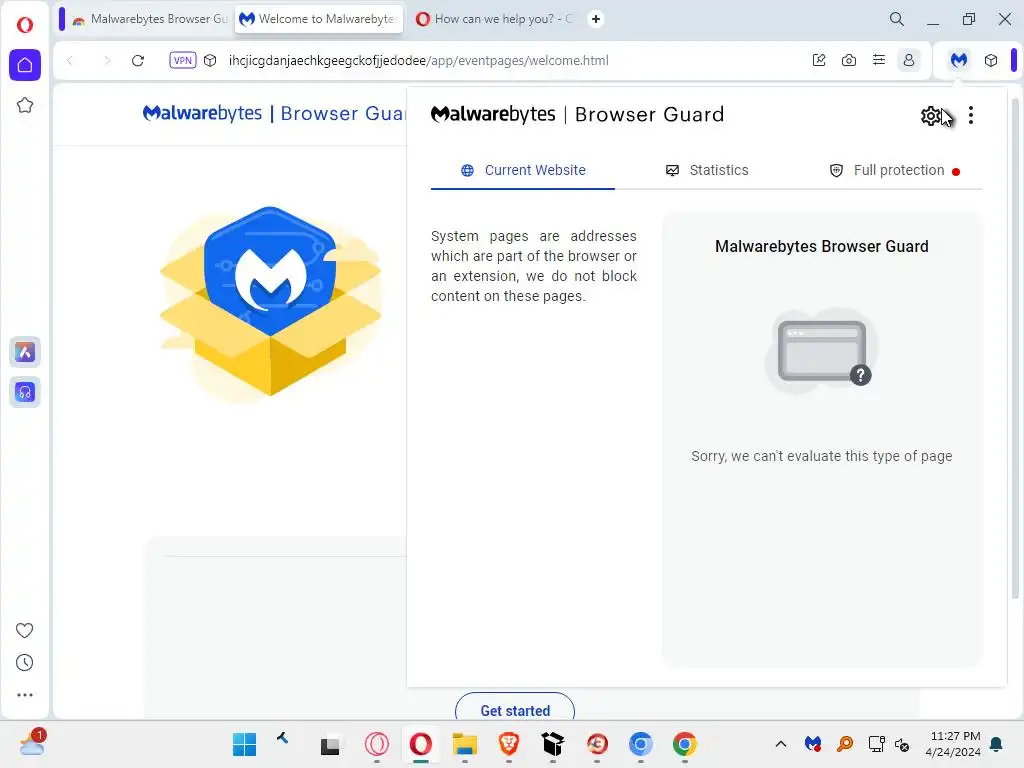This screenshot has height=768, width=1024.
Task: Click the Malwarebytes extension icon in toolbar
Action: pos(959,60)
